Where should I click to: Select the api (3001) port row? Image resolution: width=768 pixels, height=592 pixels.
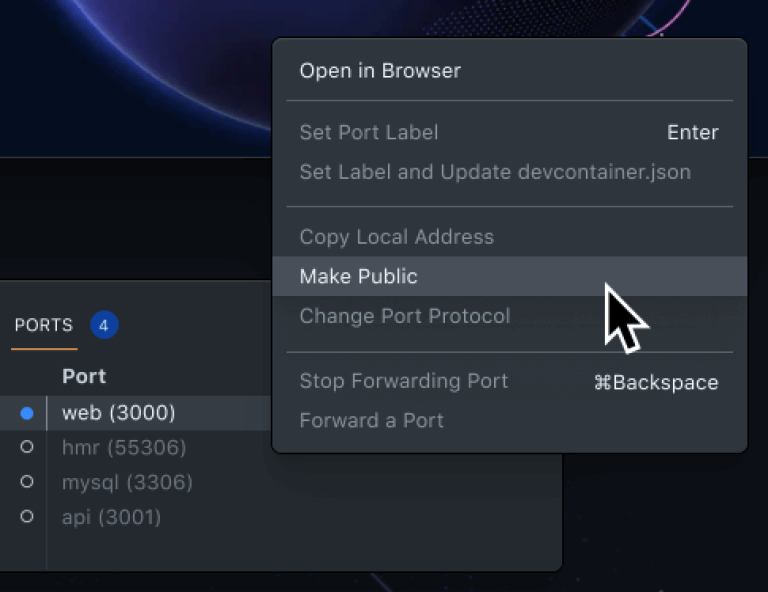111,517
